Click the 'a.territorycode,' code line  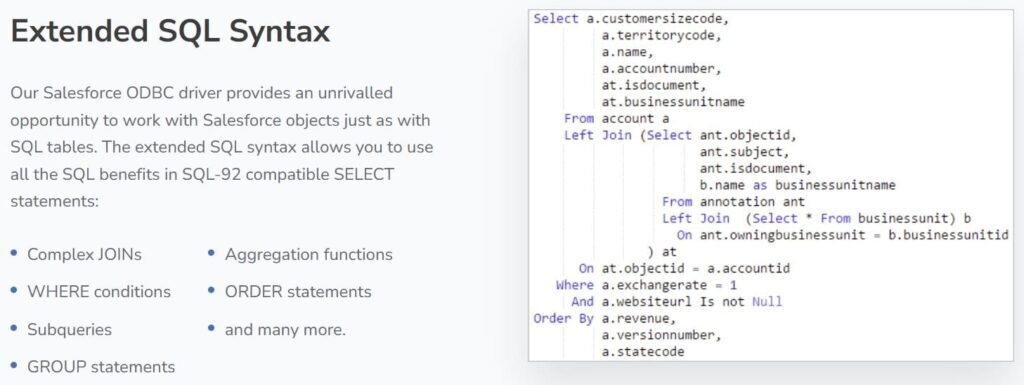coord(662,36)
